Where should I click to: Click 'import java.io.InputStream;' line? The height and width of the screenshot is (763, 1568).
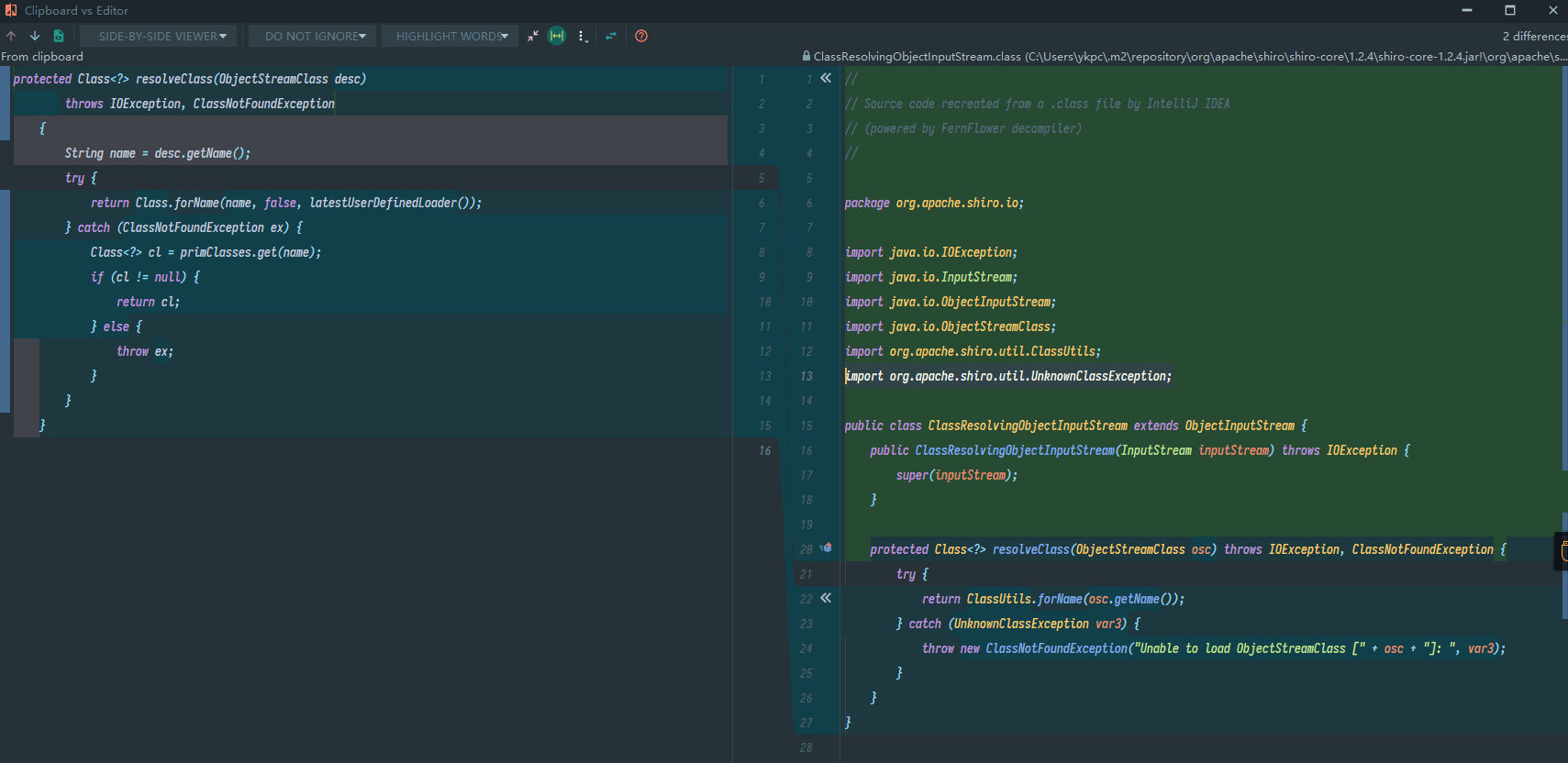(930, 277)
